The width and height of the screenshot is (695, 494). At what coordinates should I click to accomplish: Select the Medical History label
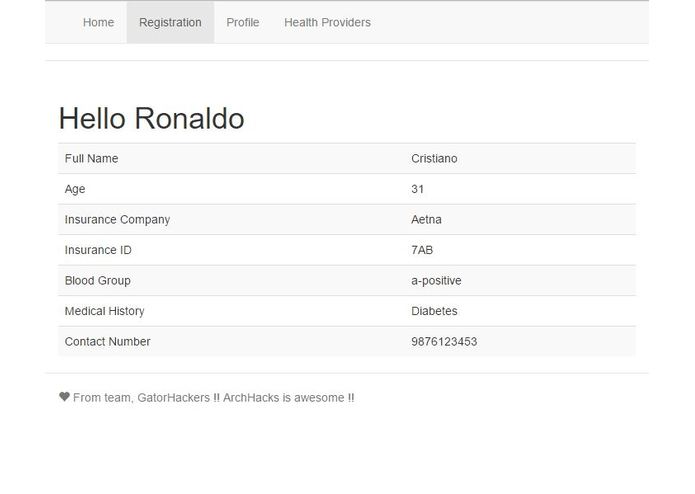point(105,311)
